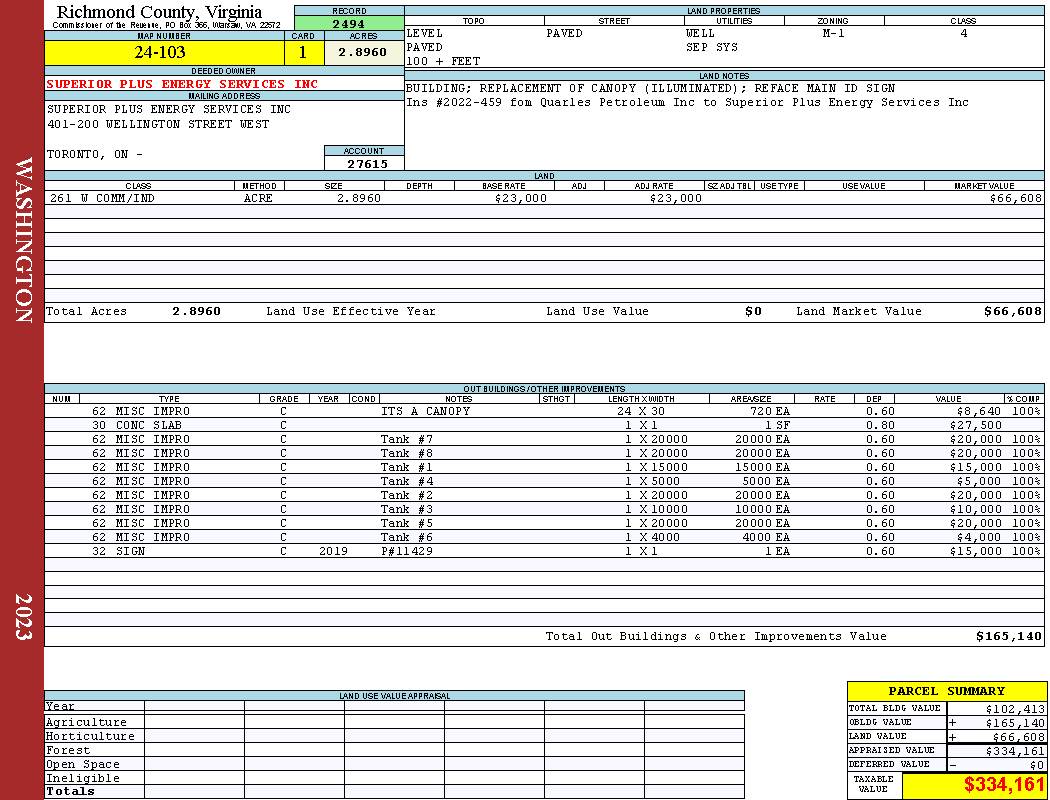Select land class 261 W COMM/IND

(x=100, y=198)
